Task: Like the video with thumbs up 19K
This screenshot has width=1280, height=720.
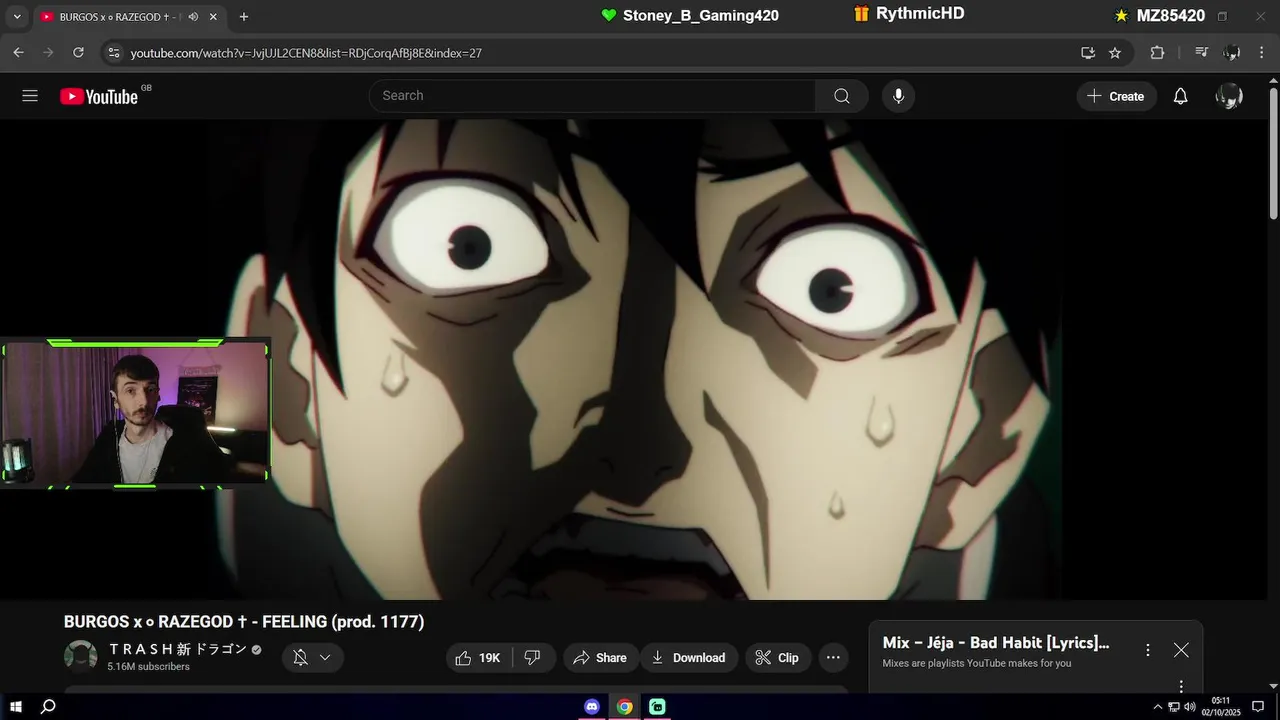Action: 478,657
